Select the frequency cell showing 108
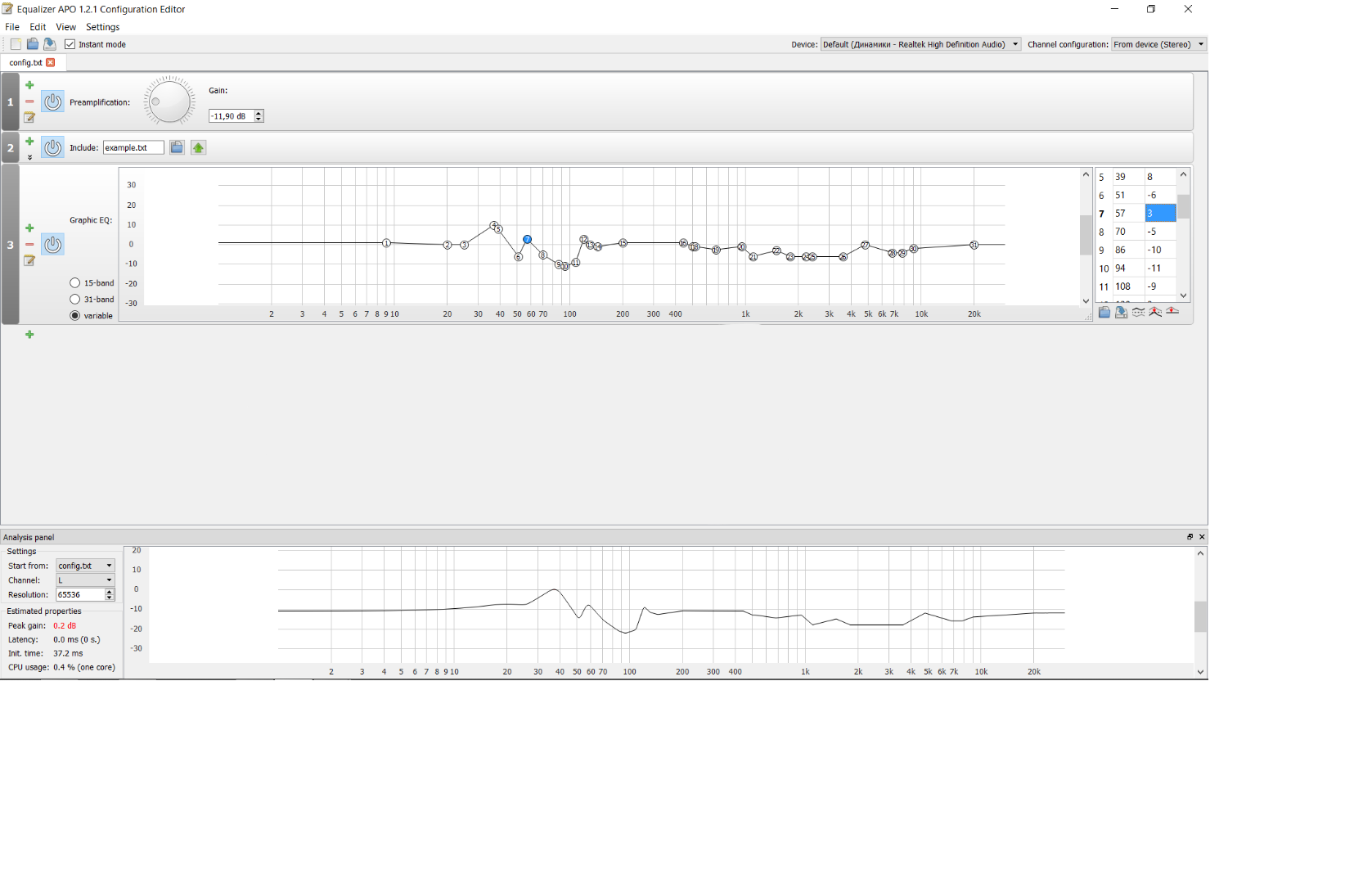 click(x=1128, y=286)
